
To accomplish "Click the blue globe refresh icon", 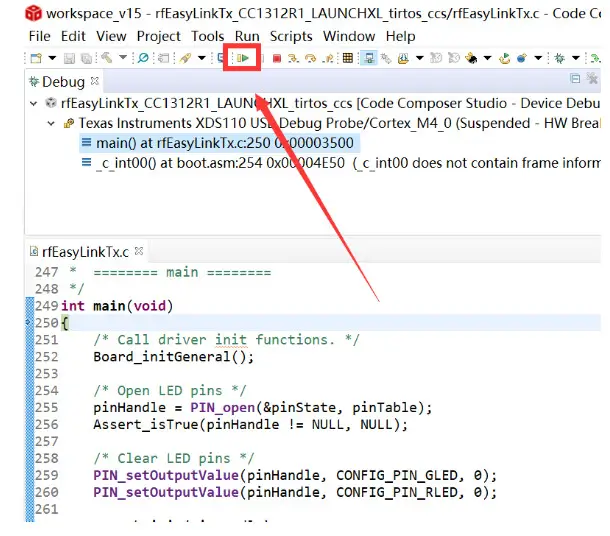I will 522,59.
